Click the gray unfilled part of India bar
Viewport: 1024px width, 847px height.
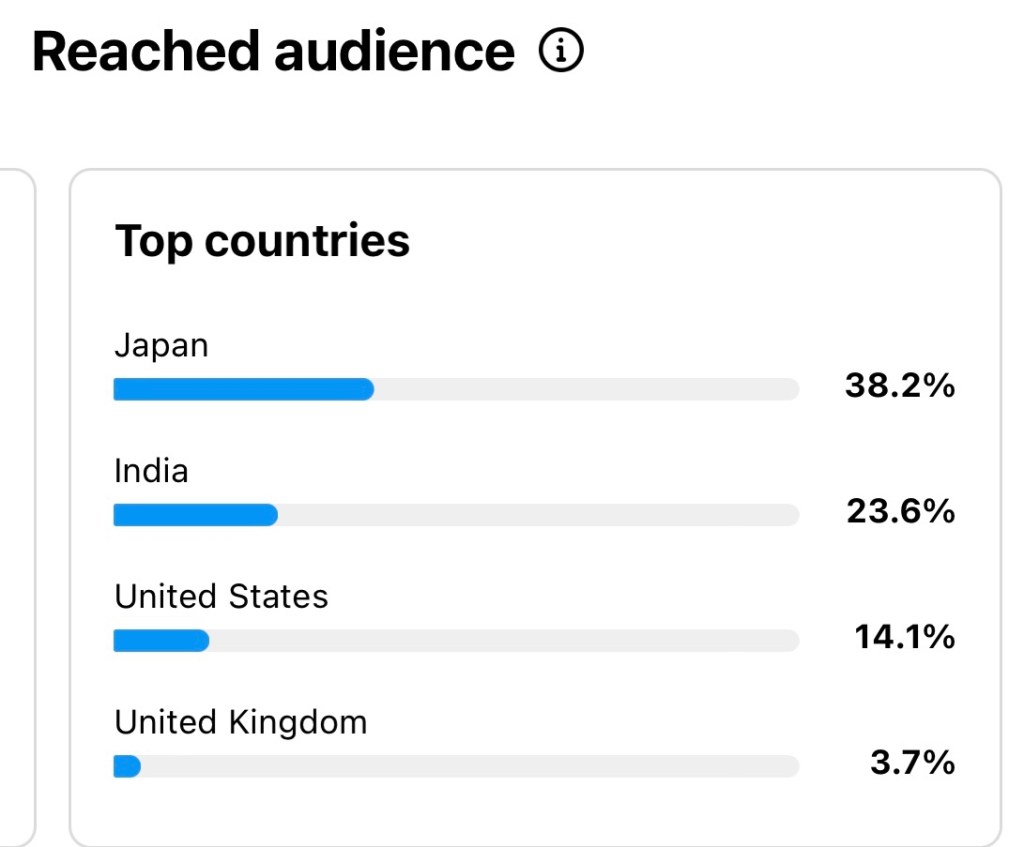point(538,515)
